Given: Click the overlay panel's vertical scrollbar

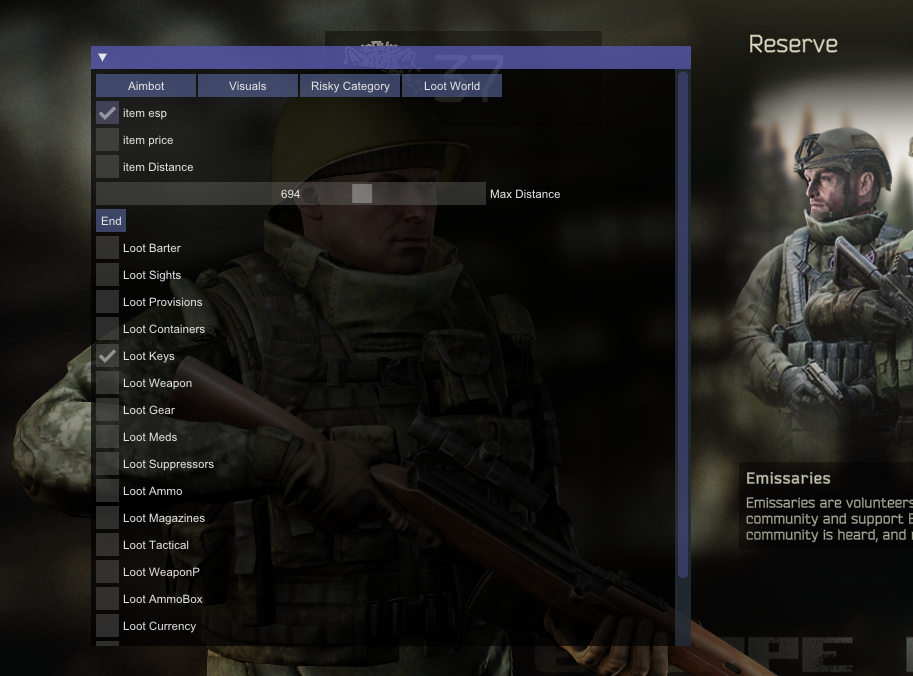Looking at the screenshot, I should [683, 325].
